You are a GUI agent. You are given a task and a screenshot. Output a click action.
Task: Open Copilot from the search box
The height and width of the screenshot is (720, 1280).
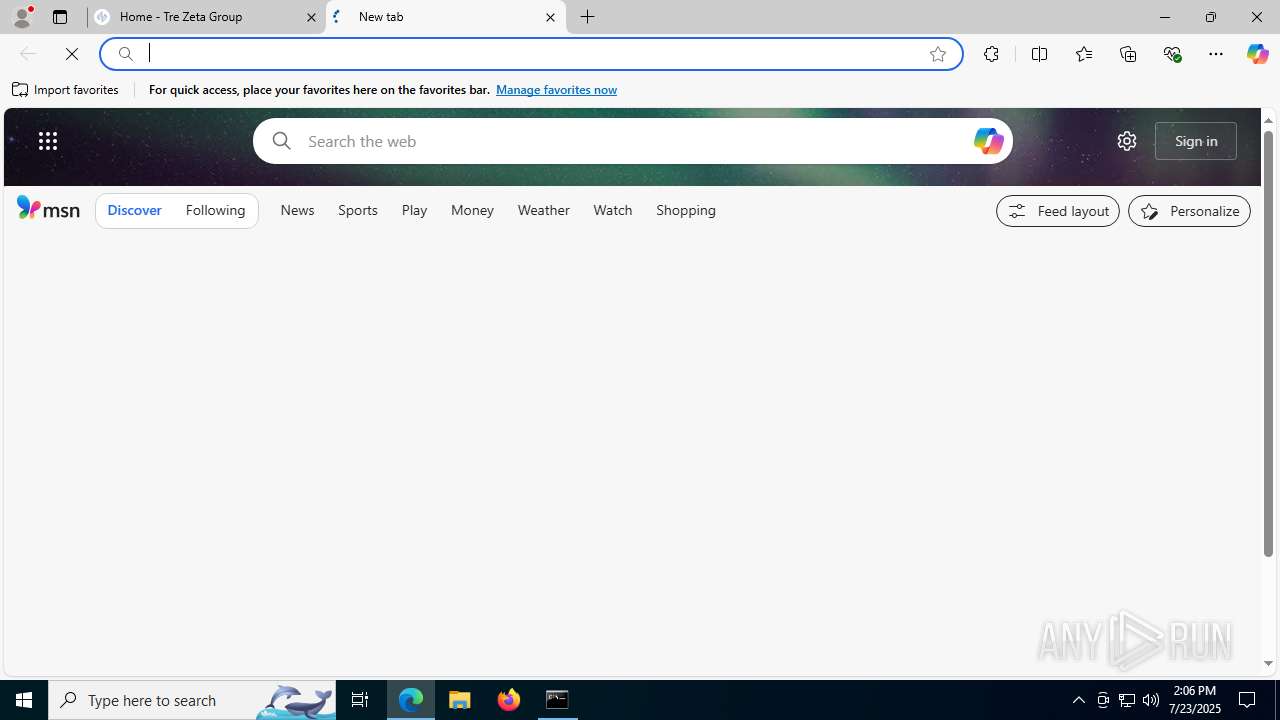[x=988, y=141]
